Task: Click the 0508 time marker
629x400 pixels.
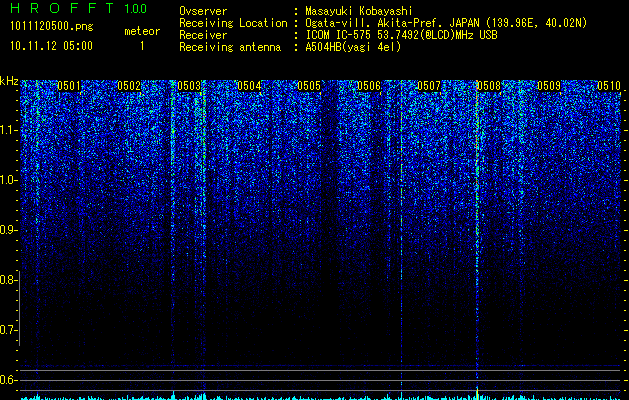Action: (489, 86)
